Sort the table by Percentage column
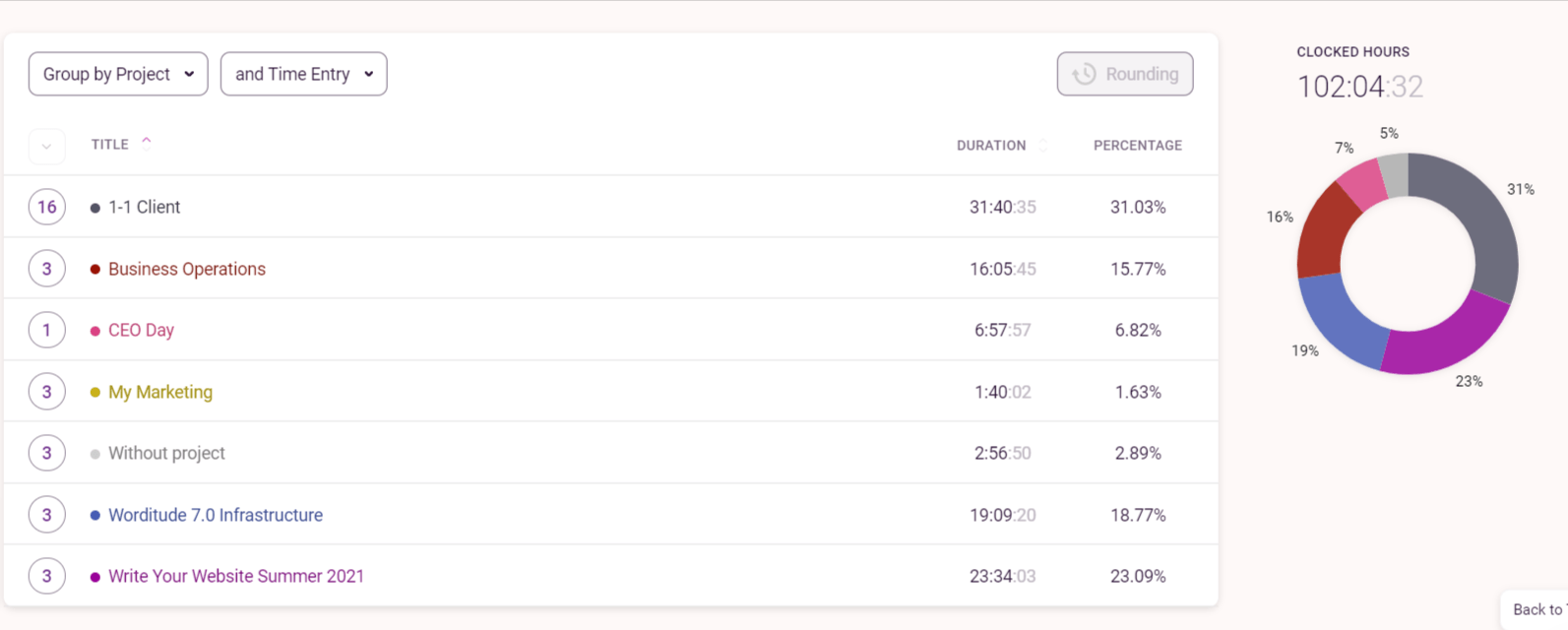1568x630 pixels. [1137, 146]
